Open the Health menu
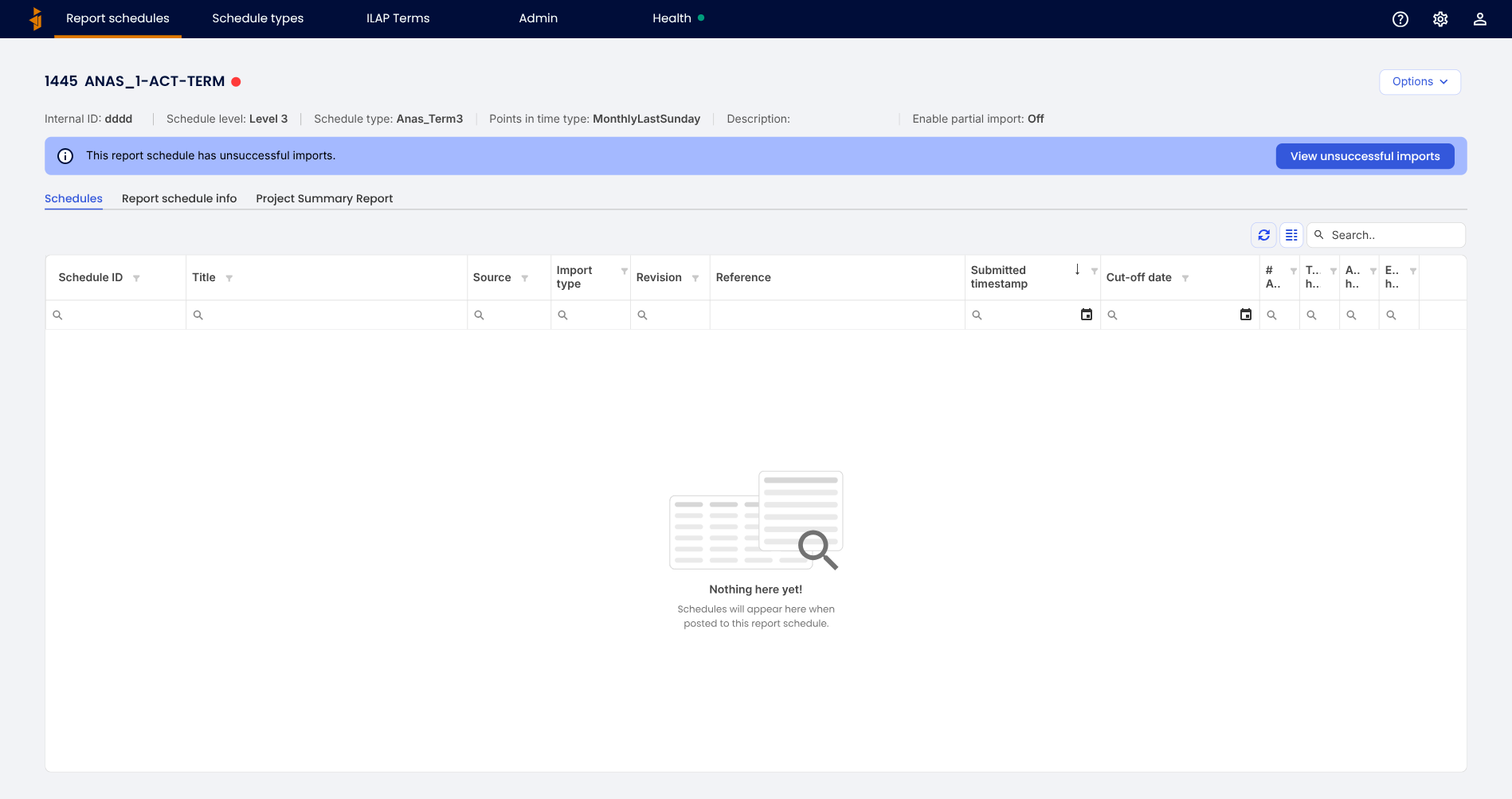This screenshot has height=799, width=1512. coord(679,18)
